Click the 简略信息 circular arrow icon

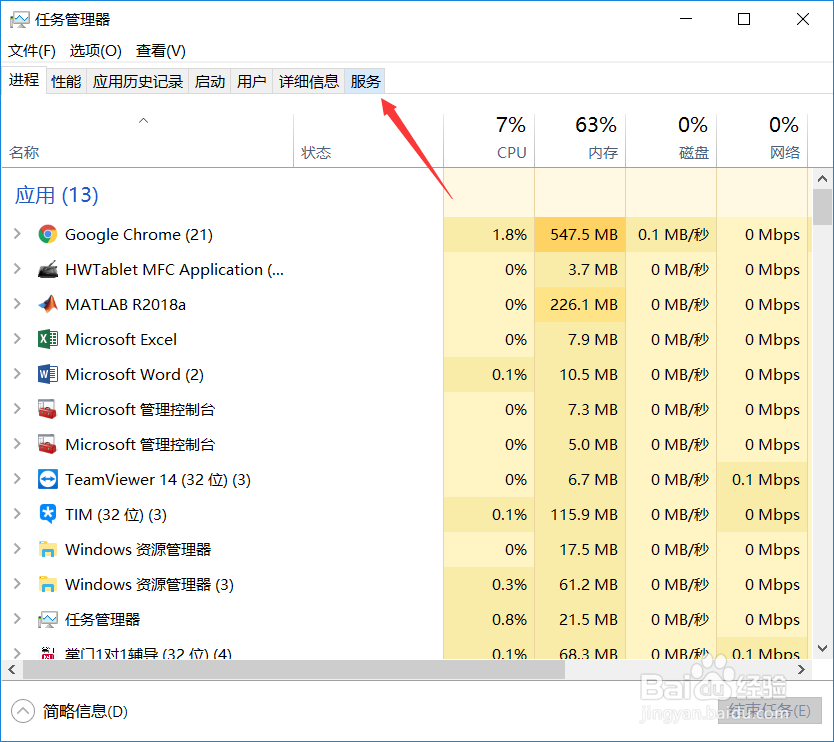23,711
